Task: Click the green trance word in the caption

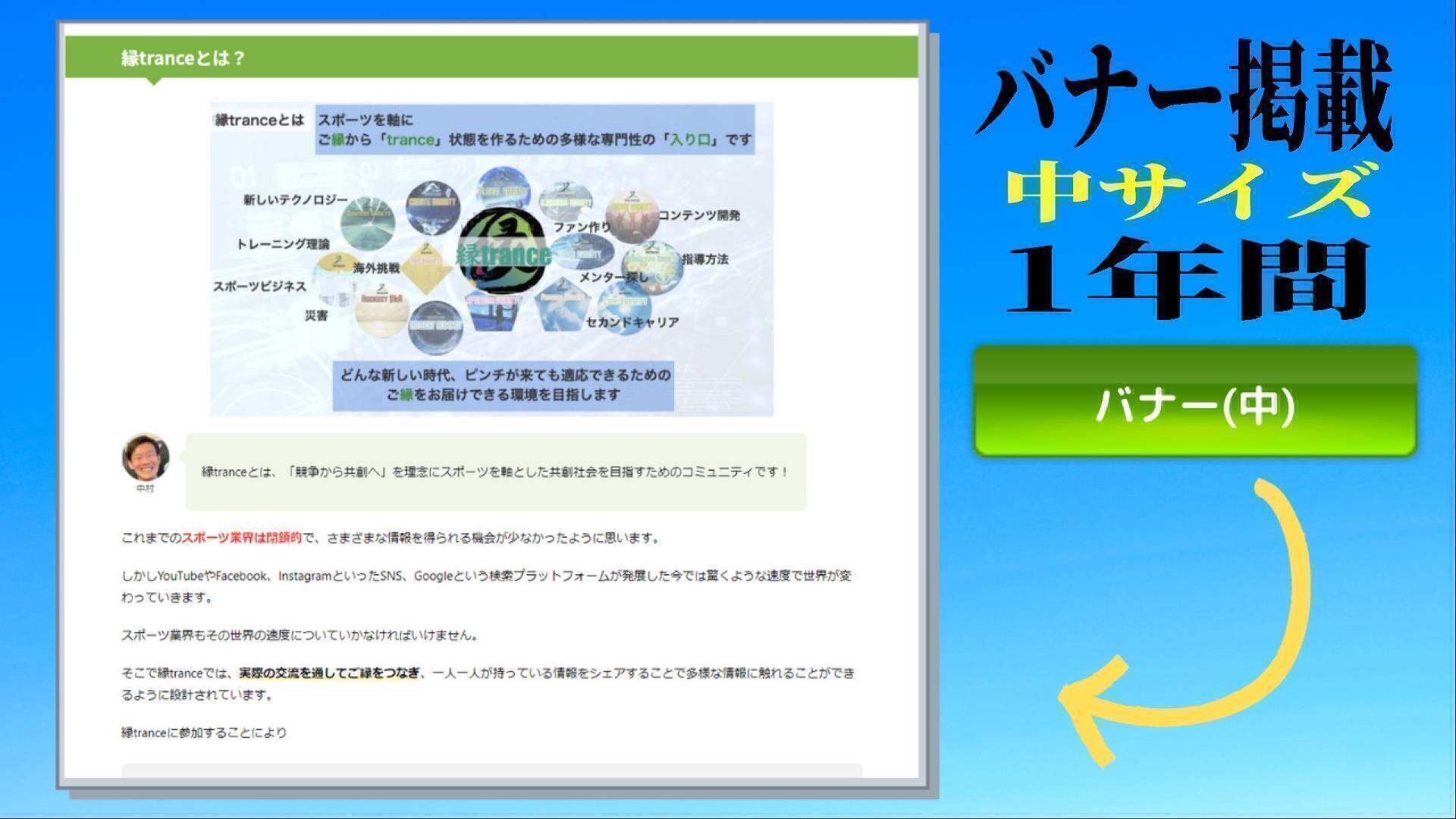Action: coord(410,140)
